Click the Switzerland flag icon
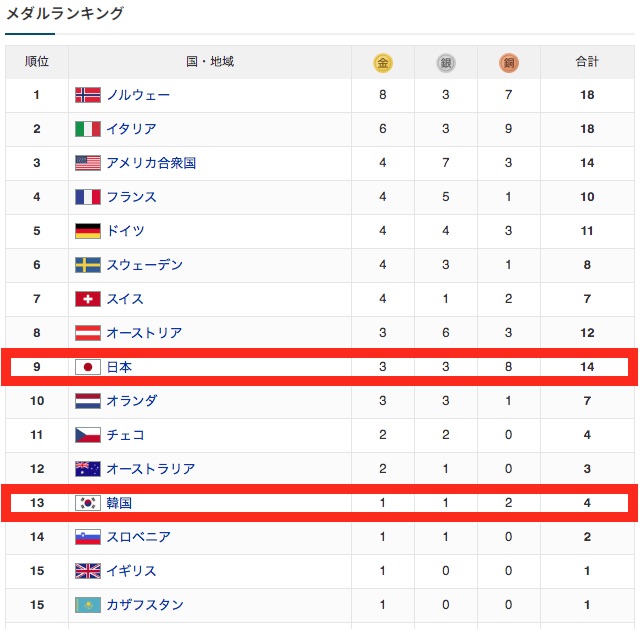640x629 pixels. tap(88, 299)
